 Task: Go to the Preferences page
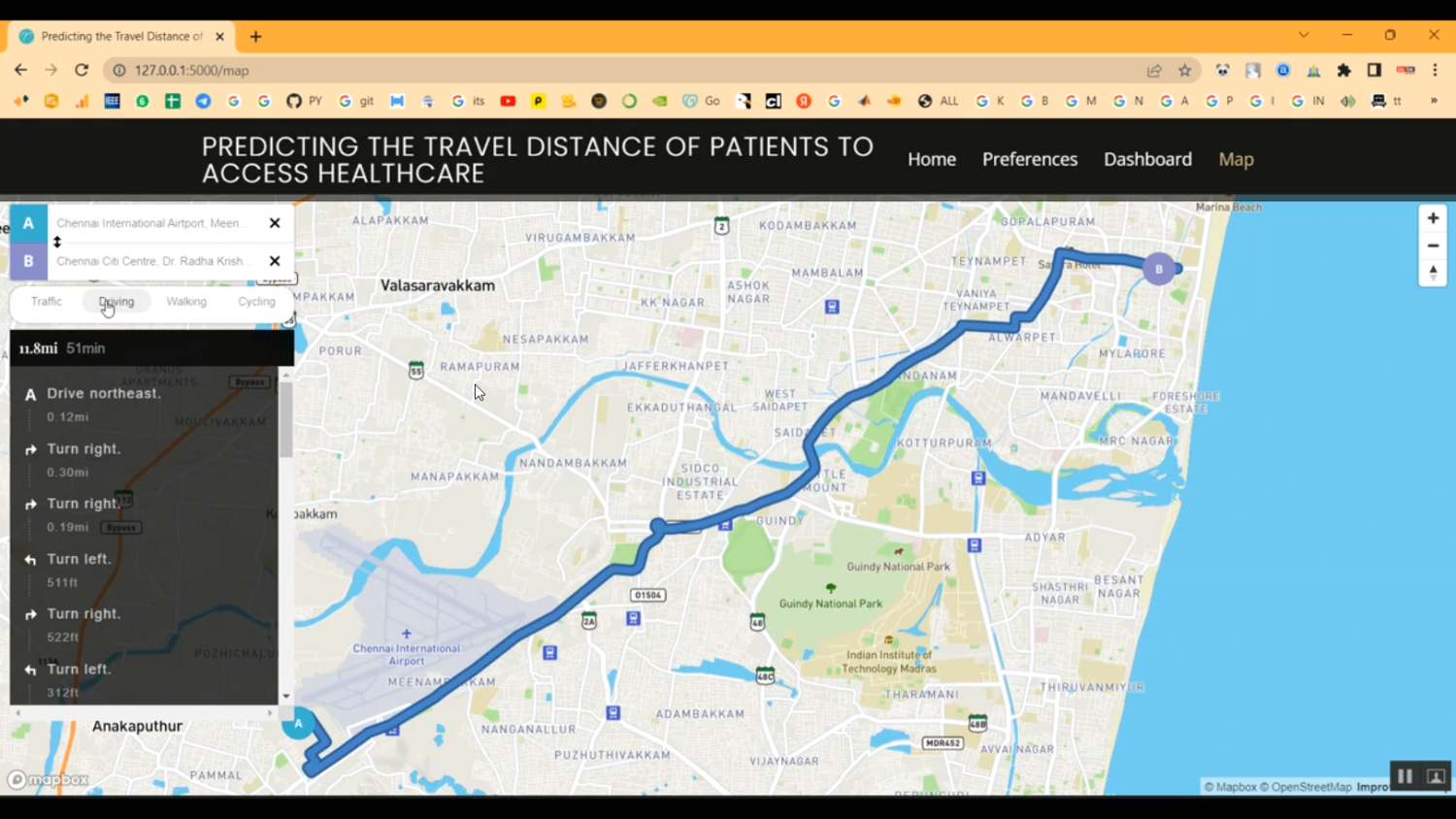pos(1029,159)
